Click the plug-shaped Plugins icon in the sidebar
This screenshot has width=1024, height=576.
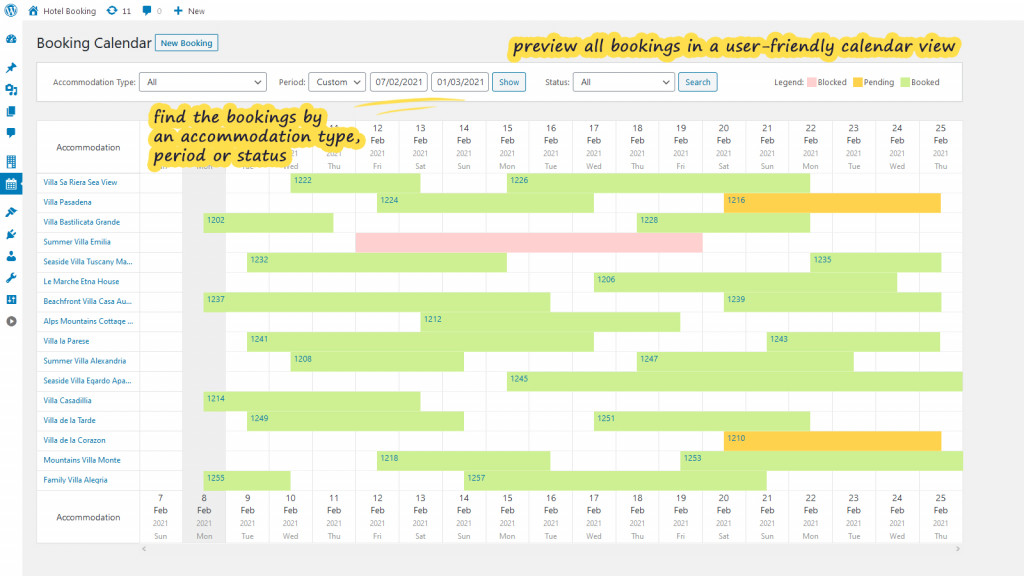[x=12, y=233]
